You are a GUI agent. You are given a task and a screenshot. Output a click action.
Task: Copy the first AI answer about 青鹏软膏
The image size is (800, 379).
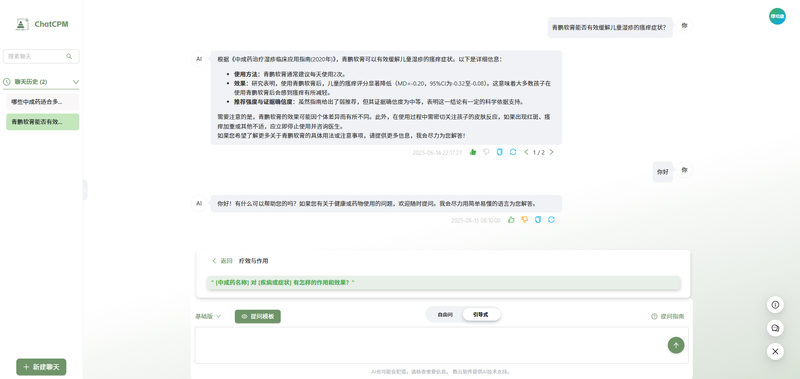[499, 152]
